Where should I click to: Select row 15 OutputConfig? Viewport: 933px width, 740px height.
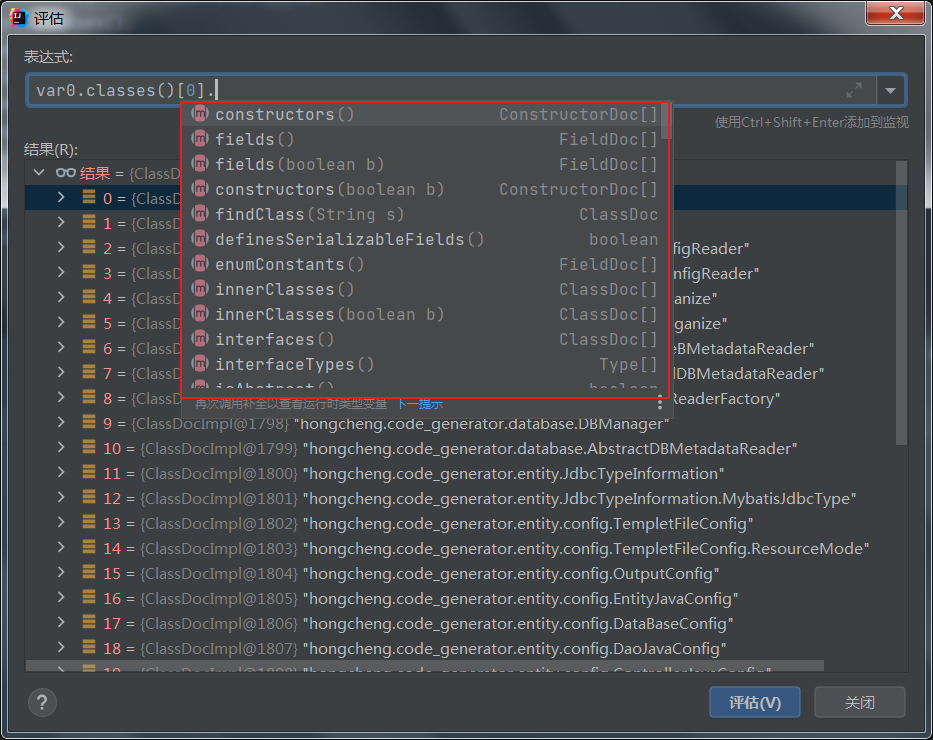[x=460, y=573]
